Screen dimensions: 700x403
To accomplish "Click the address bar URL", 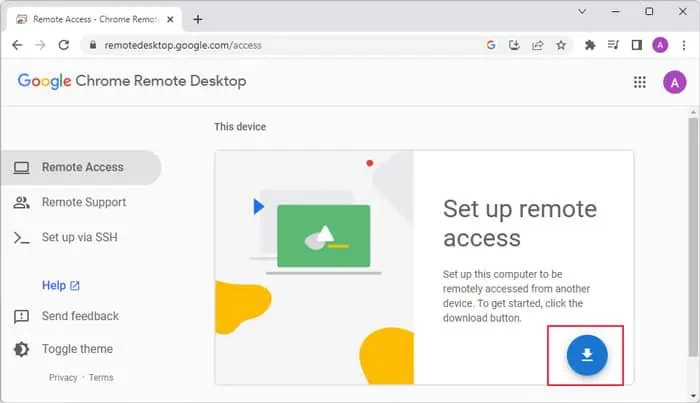I will [183, 45].
